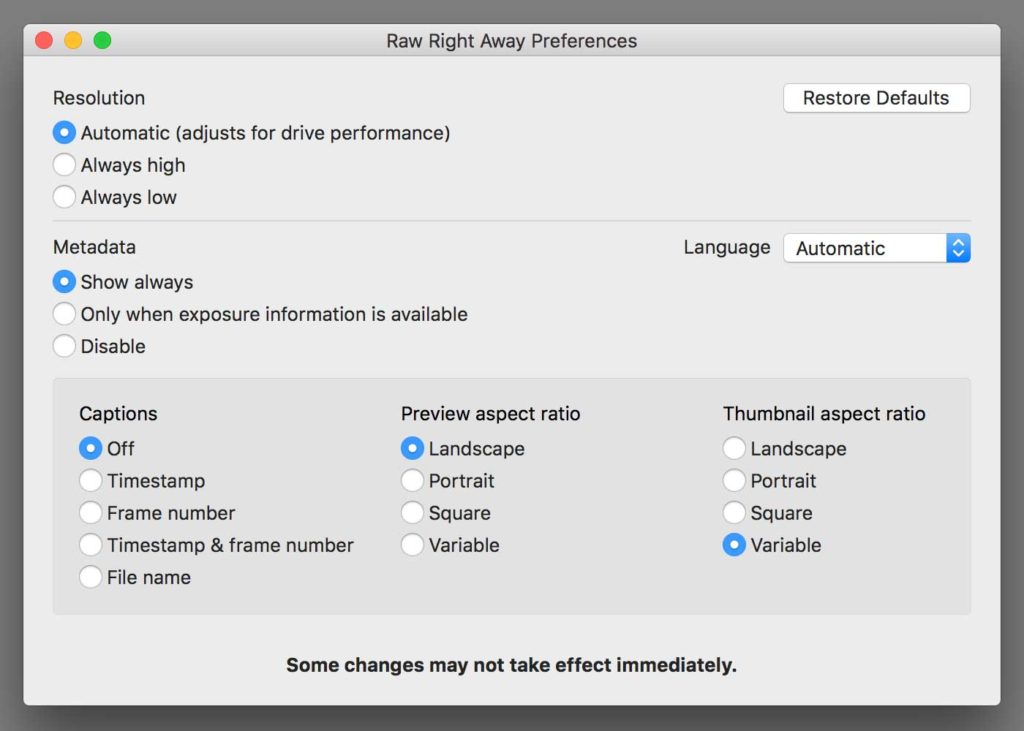Select Portrait thumbnail aspect ratio

click(735, 481)
